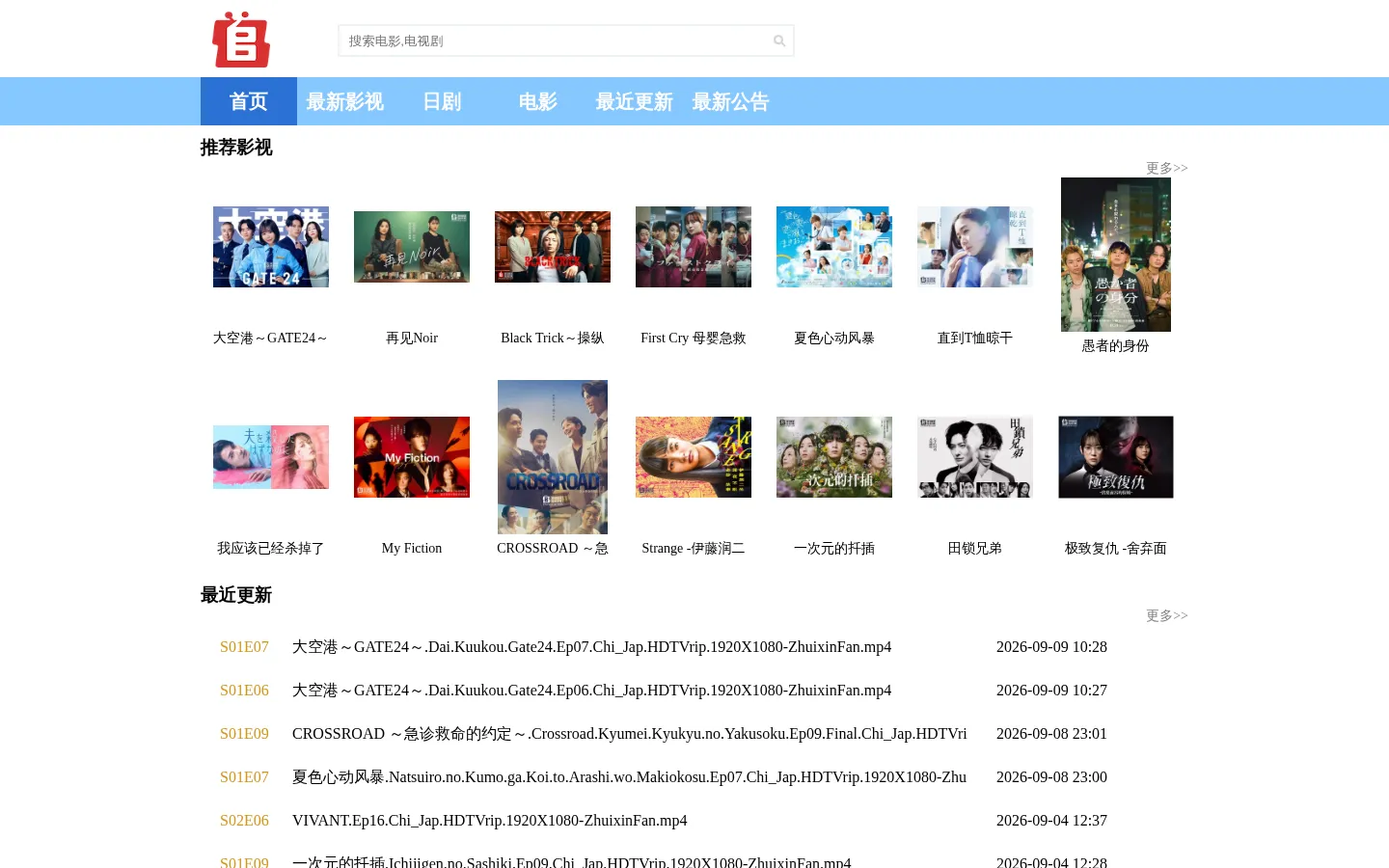Select the 最近更新 nav tab
Image resolution: width=1389 pixels, height=868 pixels.
pos(635,101)
